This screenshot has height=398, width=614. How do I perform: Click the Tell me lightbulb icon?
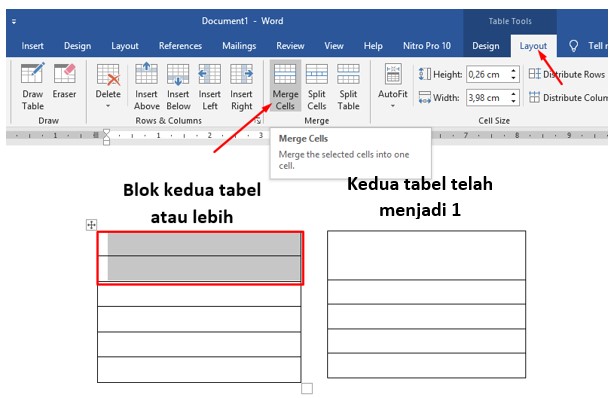coord(573,46)
